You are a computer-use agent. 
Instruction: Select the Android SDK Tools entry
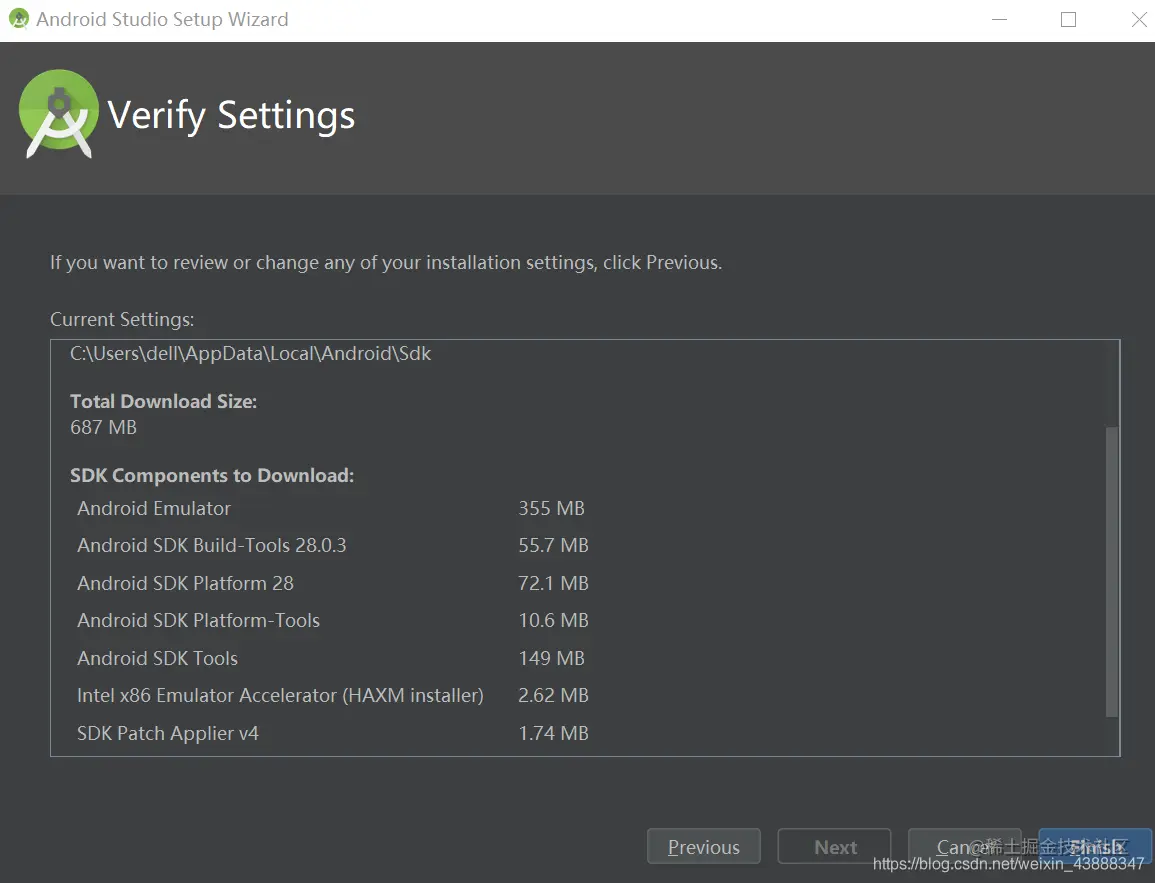(158, 658)
